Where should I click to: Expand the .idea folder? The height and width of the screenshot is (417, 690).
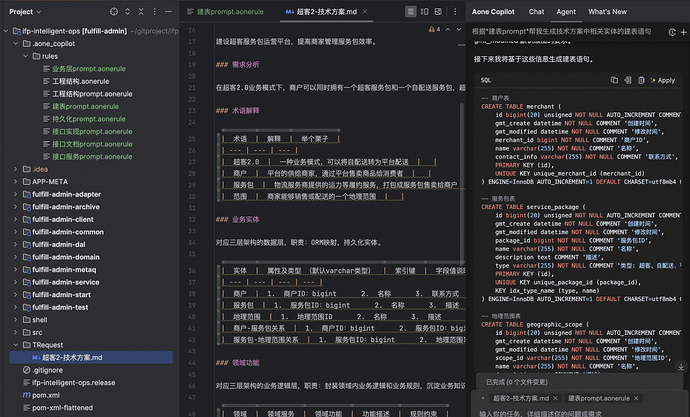point(16,169)
